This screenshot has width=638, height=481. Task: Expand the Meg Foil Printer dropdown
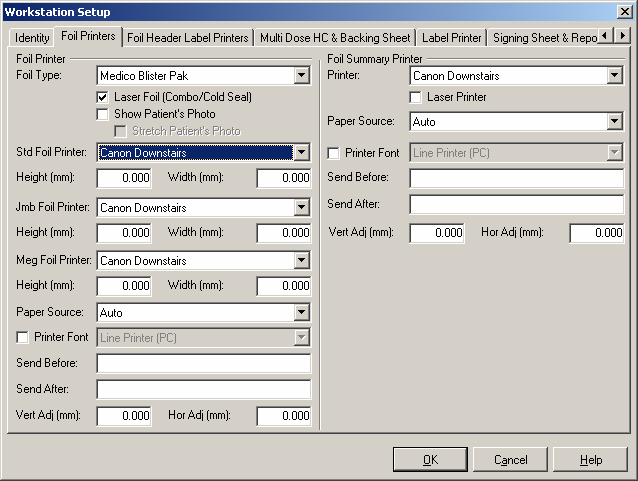[x=301, y=261]
